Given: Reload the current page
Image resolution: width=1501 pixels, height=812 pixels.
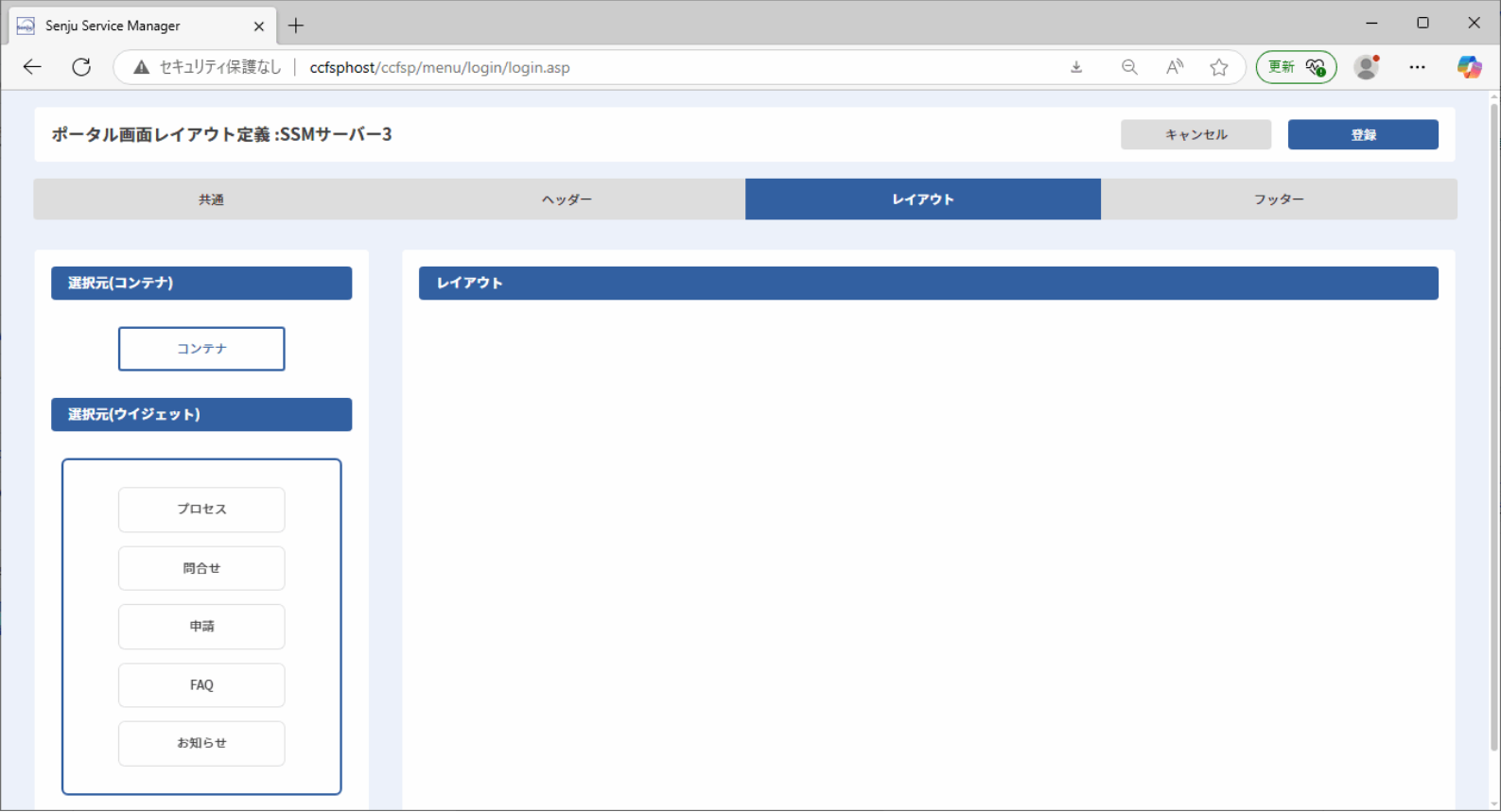Looking at the screenshot, I should pos(82,67).
